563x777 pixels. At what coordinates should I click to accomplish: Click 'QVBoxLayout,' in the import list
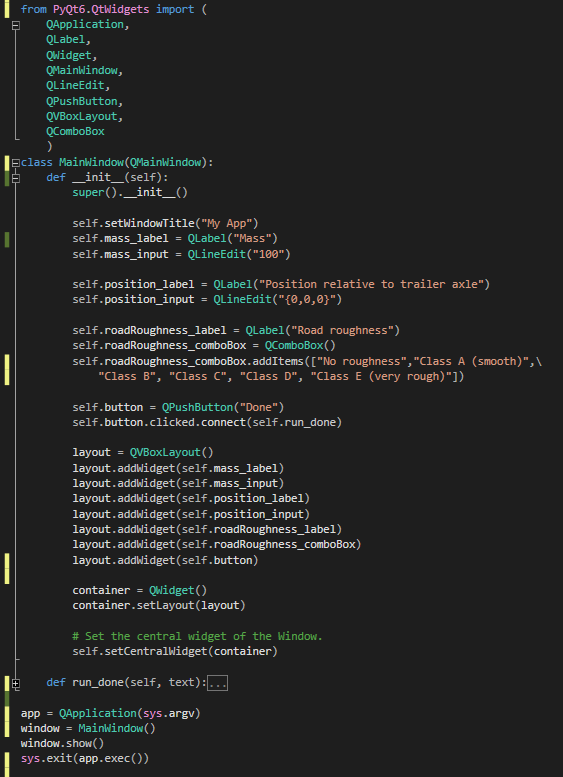tap(85, 116)
